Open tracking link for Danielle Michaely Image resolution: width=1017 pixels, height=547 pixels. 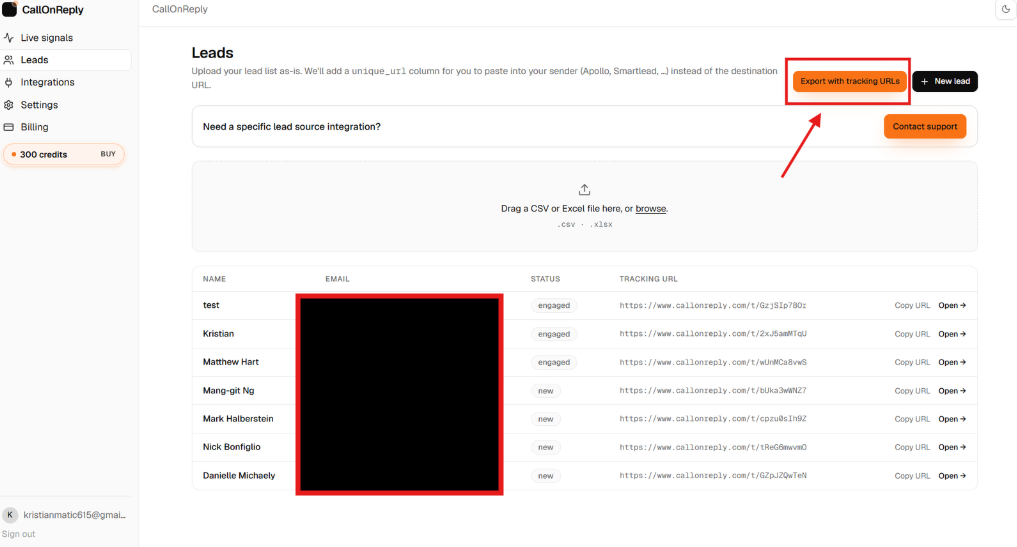[x=952, y=476]
